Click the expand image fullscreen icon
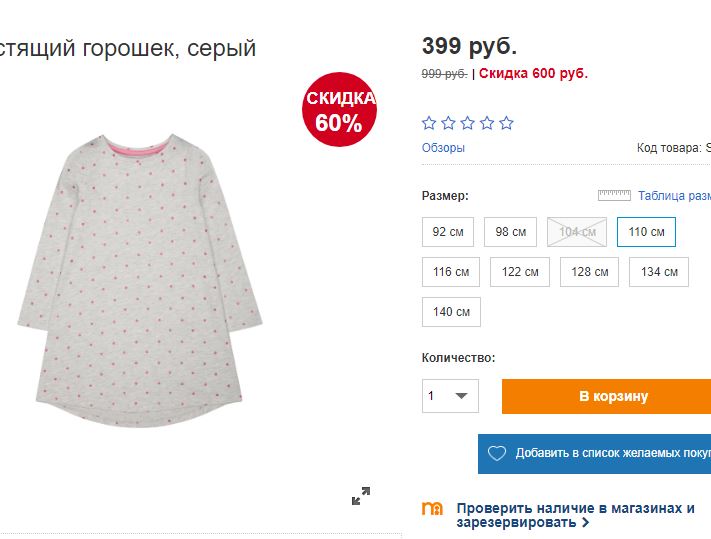This screenshot has width=711, height=539. 361,496
